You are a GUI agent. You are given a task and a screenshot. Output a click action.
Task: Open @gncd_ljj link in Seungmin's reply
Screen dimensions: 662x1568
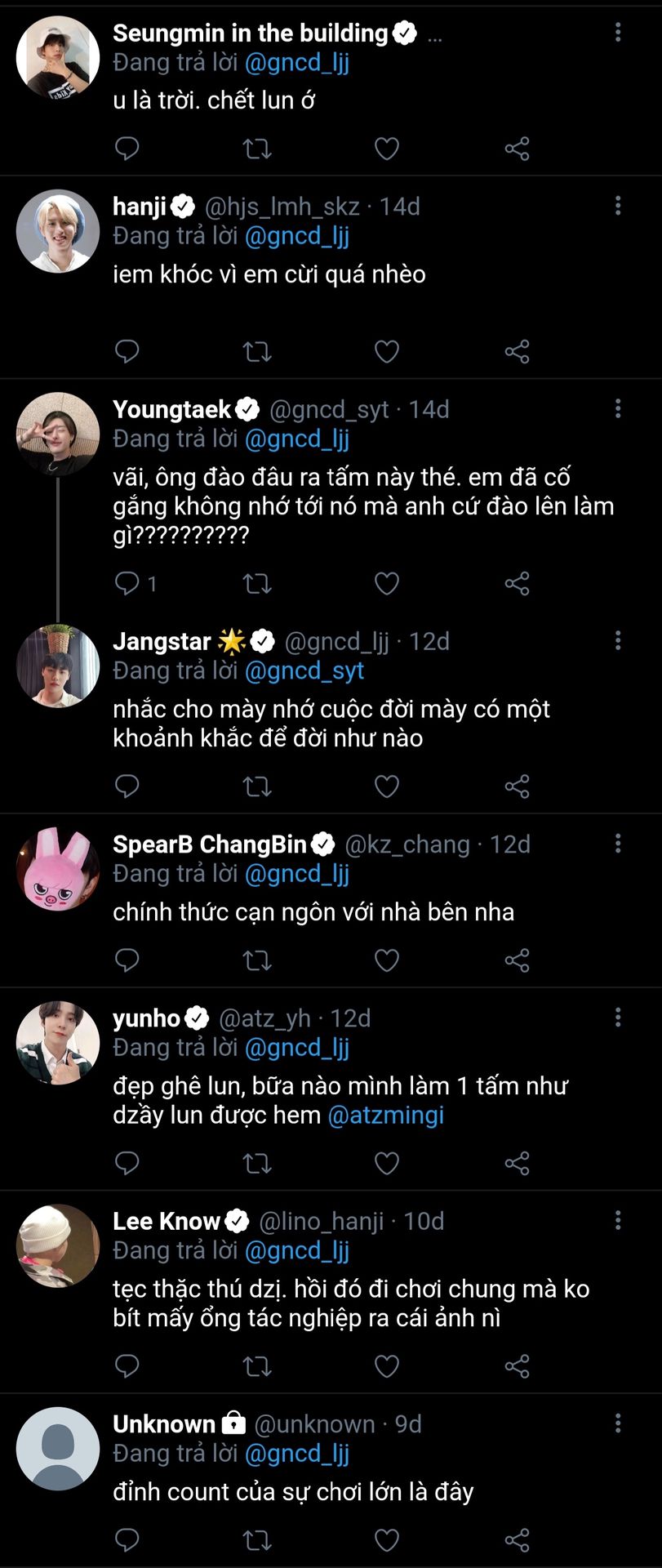[297, 63]
